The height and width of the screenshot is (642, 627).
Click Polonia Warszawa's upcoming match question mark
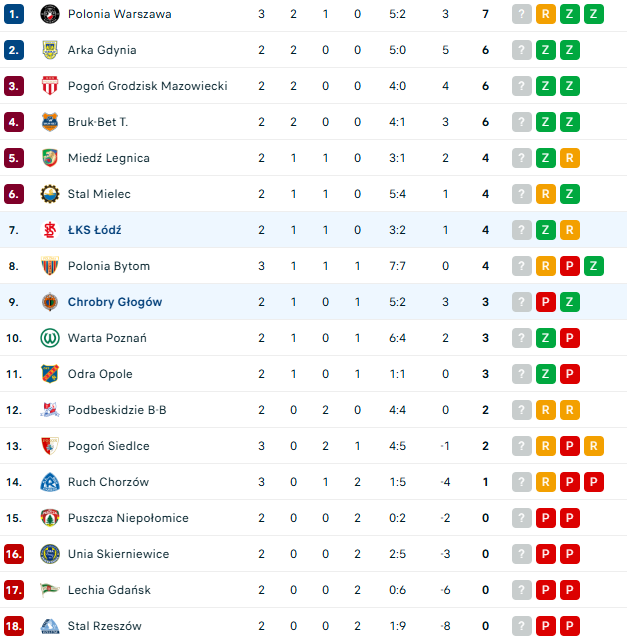click(522, 14)
